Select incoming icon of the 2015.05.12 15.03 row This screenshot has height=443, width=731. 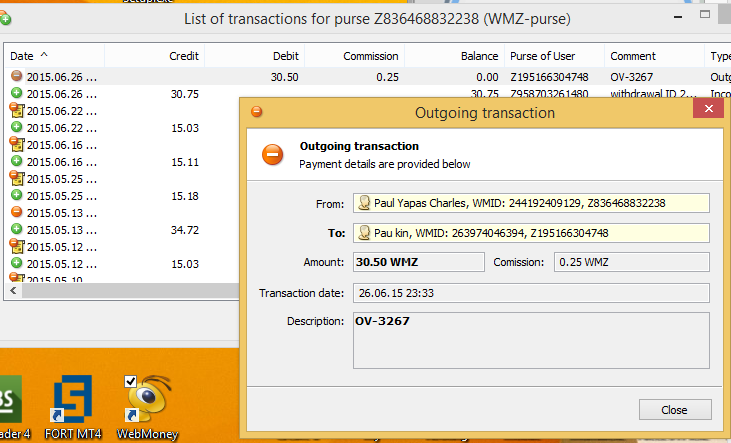(17, 263)
